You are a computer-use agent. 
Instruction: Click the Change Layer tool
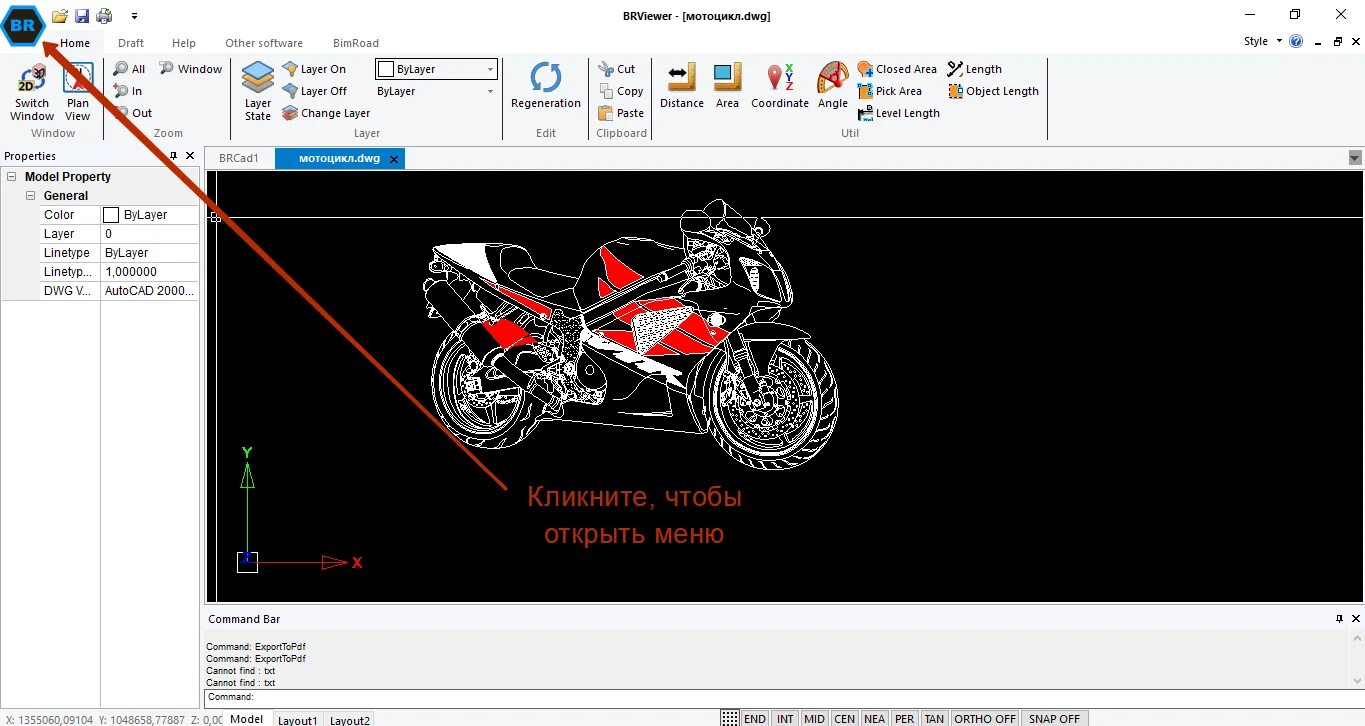pyautogui.click(x=326, y=113)
